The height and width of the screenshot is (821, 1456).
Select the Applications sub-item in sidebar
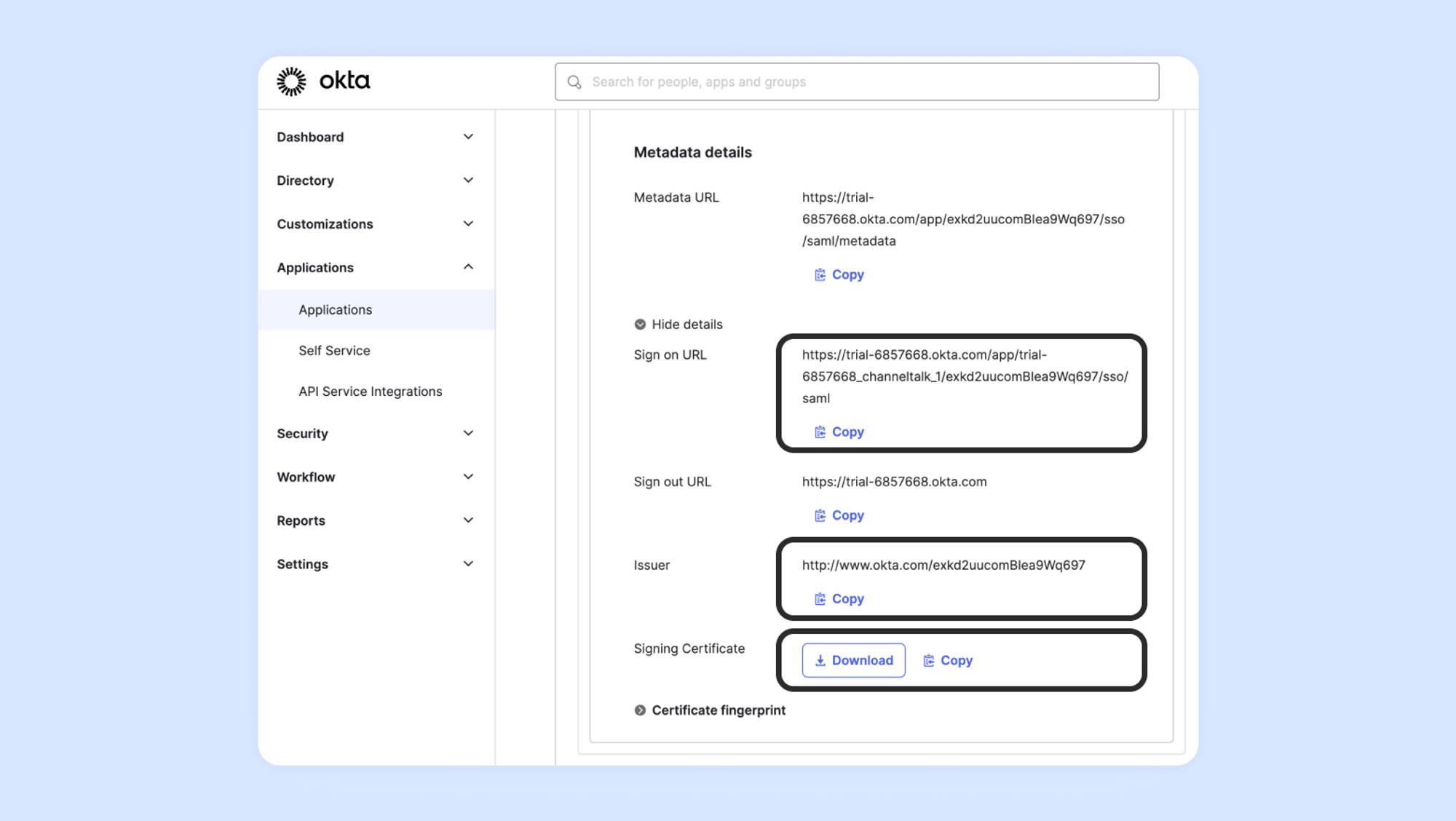point(335,309)
